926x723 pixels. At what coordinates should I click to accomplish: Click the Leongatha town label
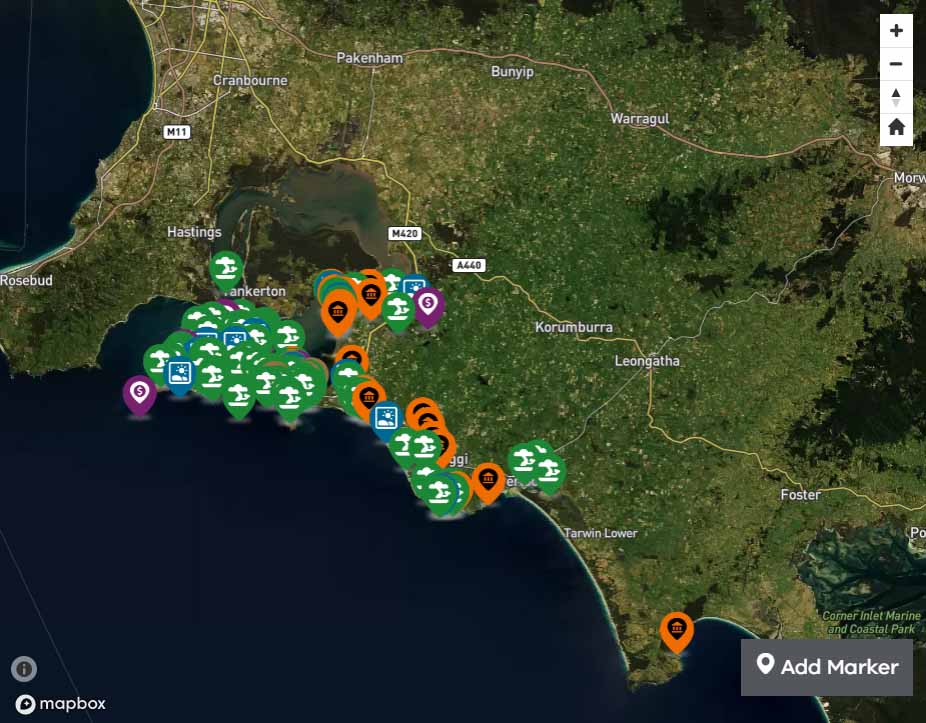[x=647, y=361]
